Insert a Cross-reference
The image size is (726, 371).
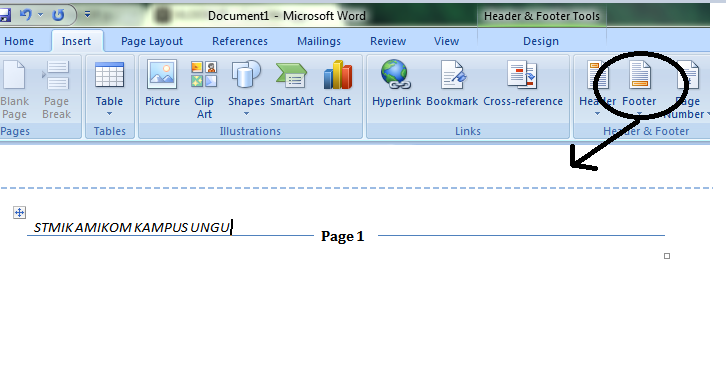(x=523, y=84)
